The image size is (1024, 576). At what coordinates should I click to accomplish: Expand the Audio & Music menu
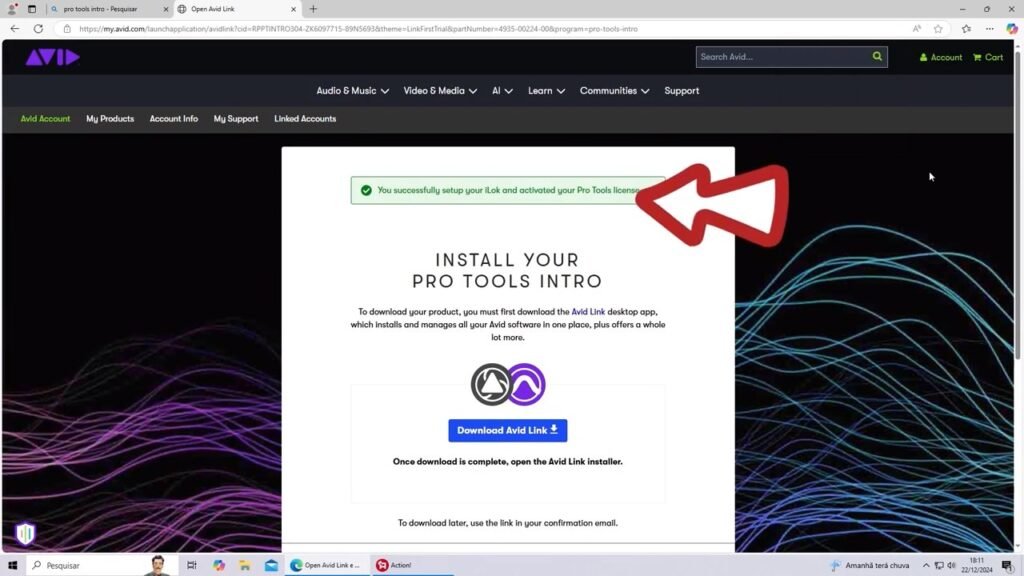click(353, 91)
